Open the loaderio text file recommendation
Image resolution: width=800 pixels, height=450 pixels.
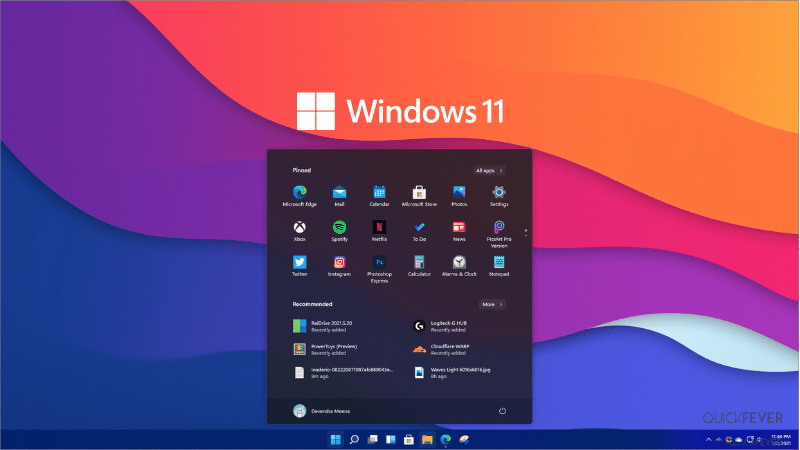coord(345,373)
